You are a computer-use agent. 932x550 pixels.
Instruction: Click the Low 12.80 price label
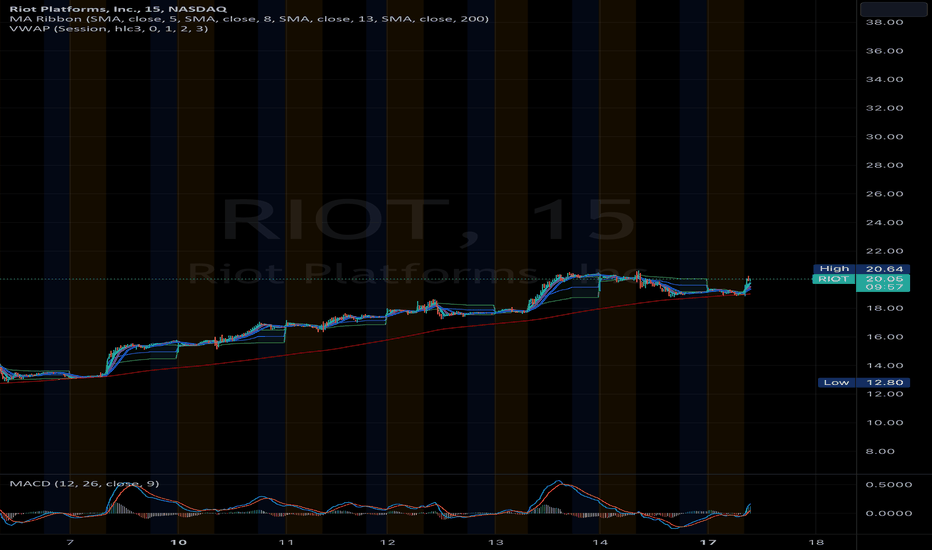(864, 382)
